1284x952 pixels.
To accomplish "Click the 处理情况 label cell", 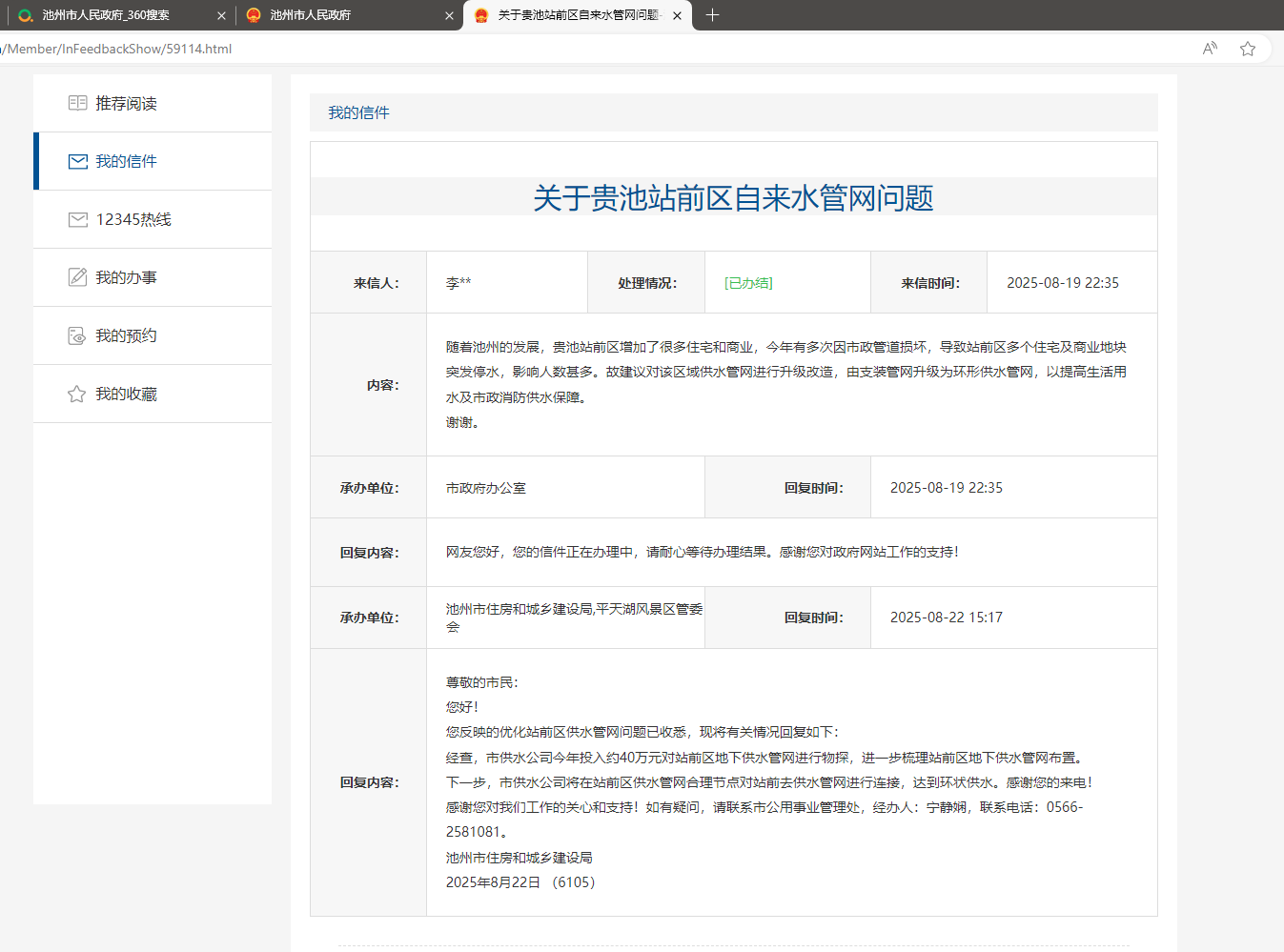I will click(646, 283).
